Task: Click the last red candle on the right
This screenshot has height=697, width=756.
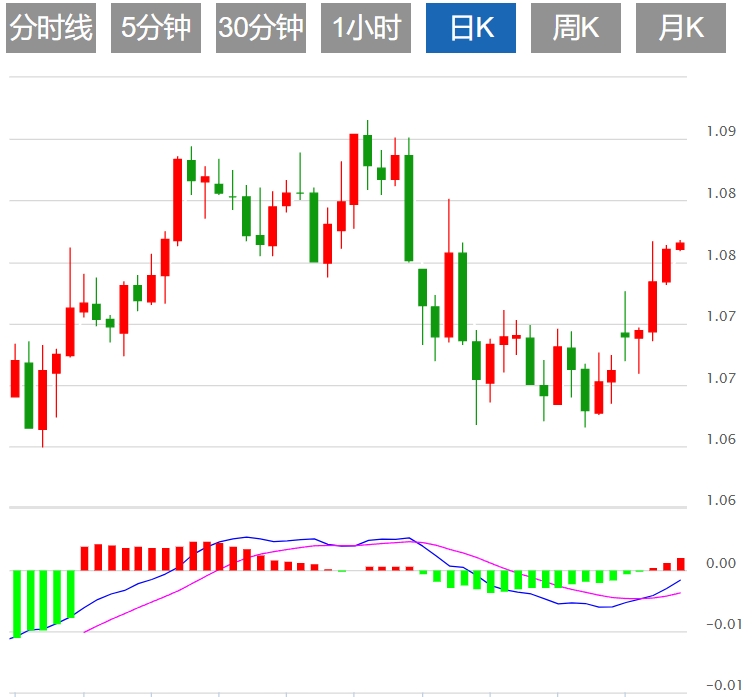Action: [680, 246]
